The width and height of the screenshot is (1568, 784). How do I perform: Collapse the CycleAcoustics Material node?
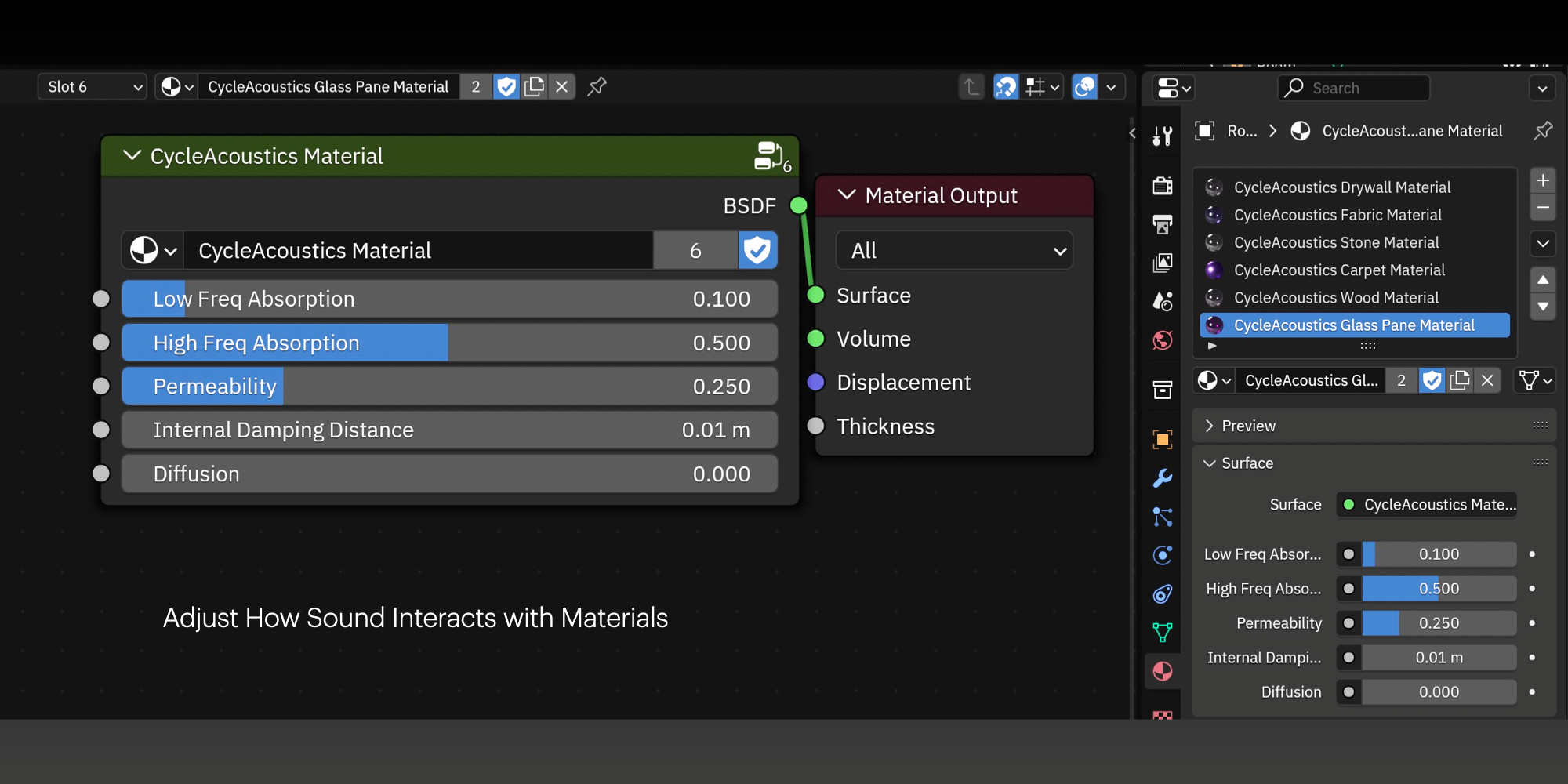tap(132, 156)
